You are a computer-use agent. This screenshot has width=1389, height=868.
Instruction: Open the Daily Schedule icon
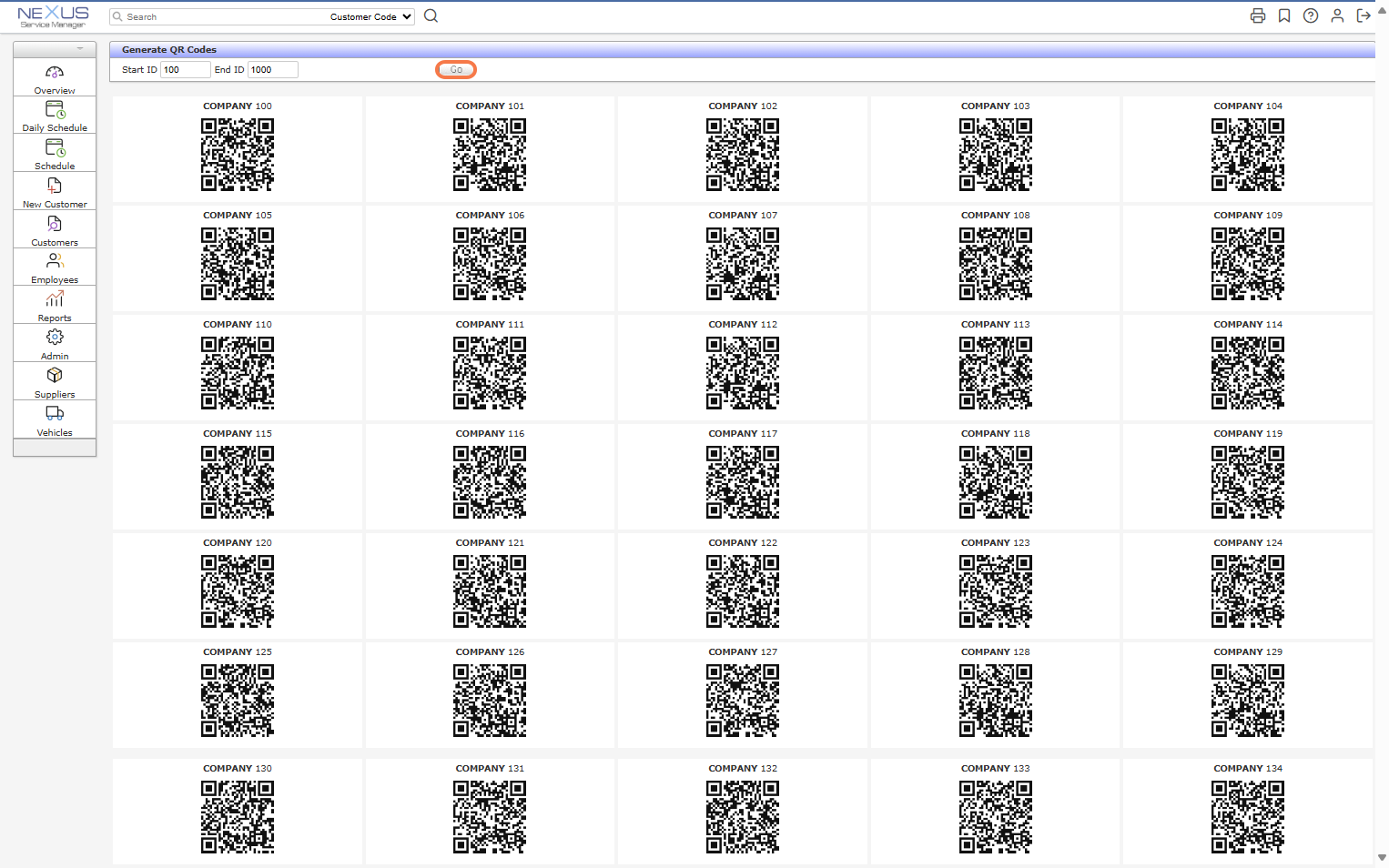coord(55,110)
